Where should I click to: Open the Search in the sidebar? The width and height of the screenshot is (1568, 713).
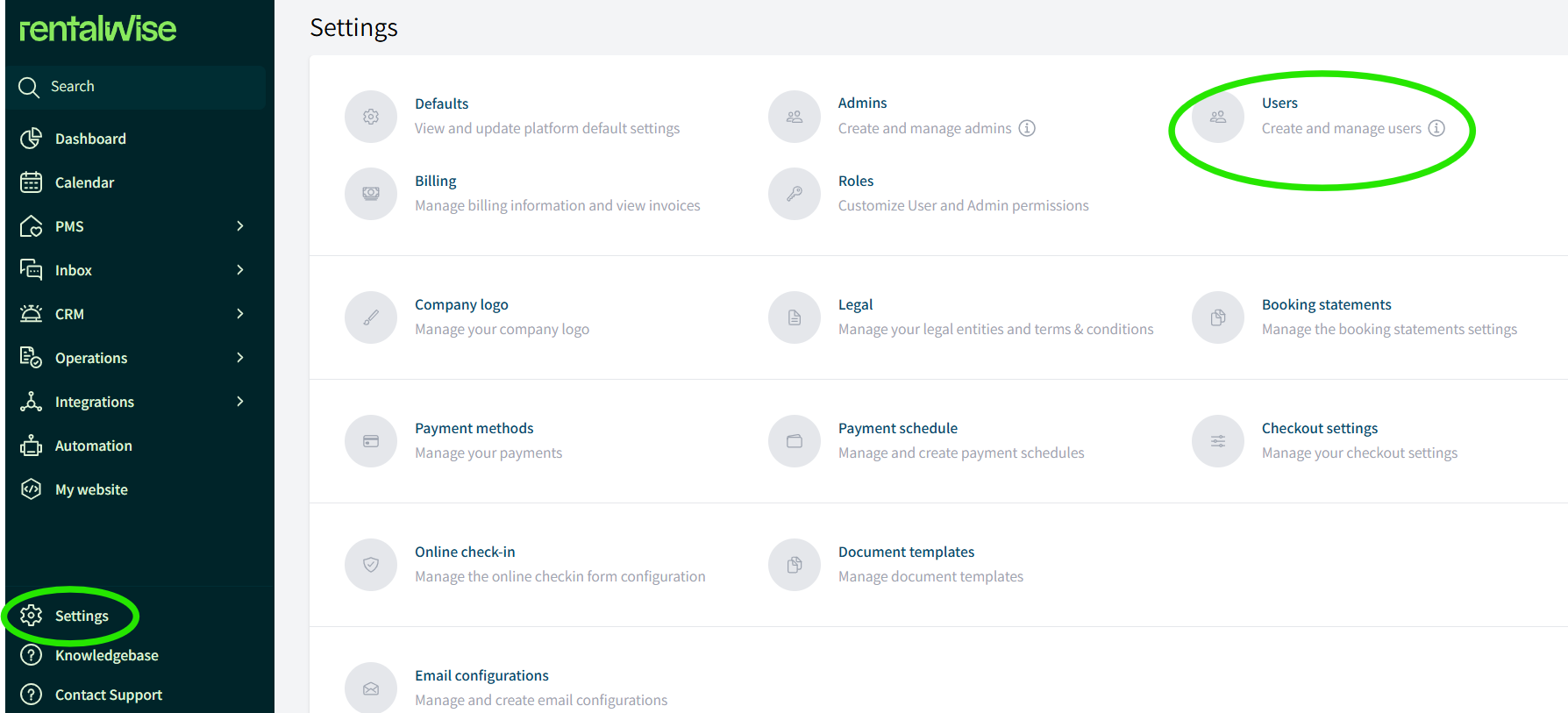coord(29,86)
